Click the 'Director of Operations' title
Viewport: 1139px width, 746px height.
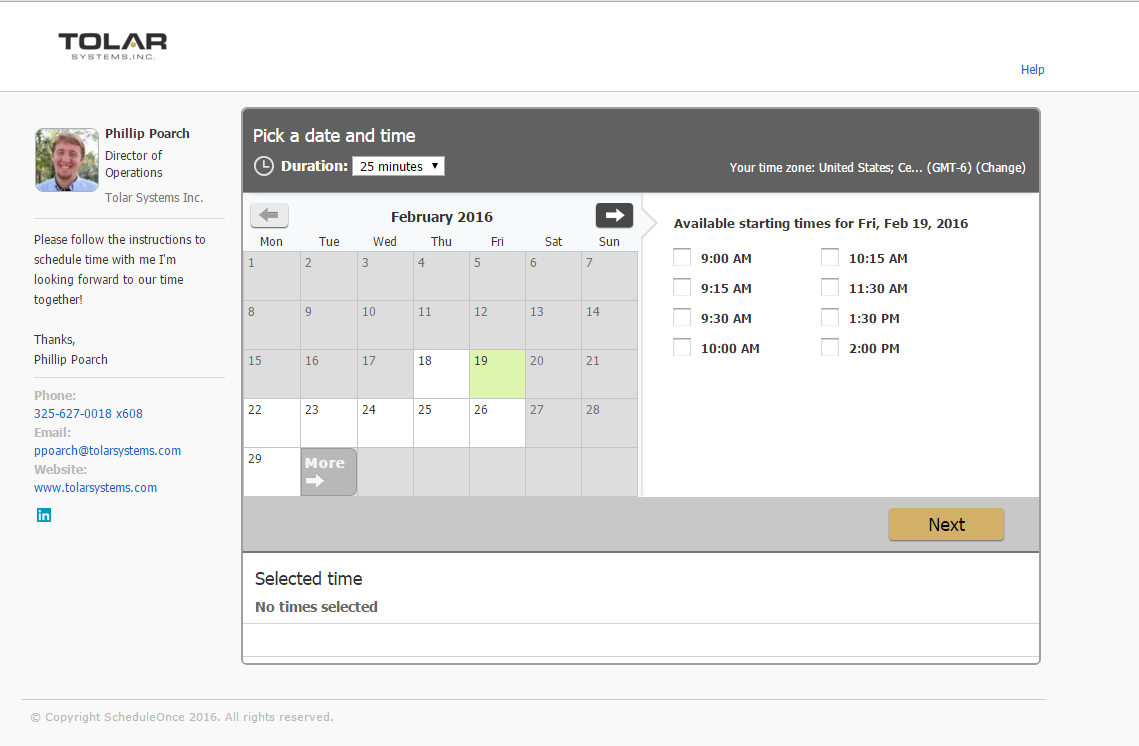(134, 164)
